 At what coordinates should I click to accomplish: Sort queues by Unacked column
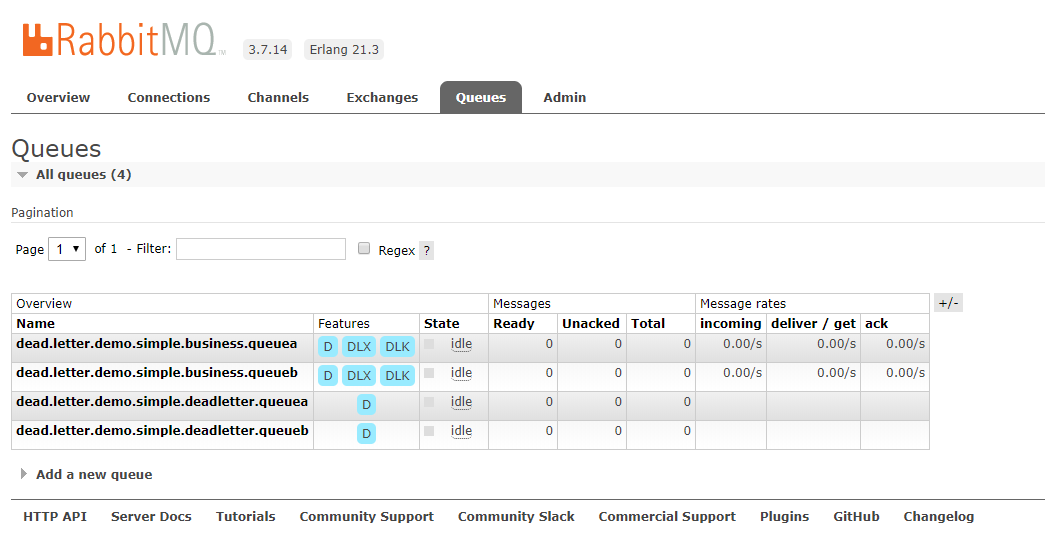[590, 323]
